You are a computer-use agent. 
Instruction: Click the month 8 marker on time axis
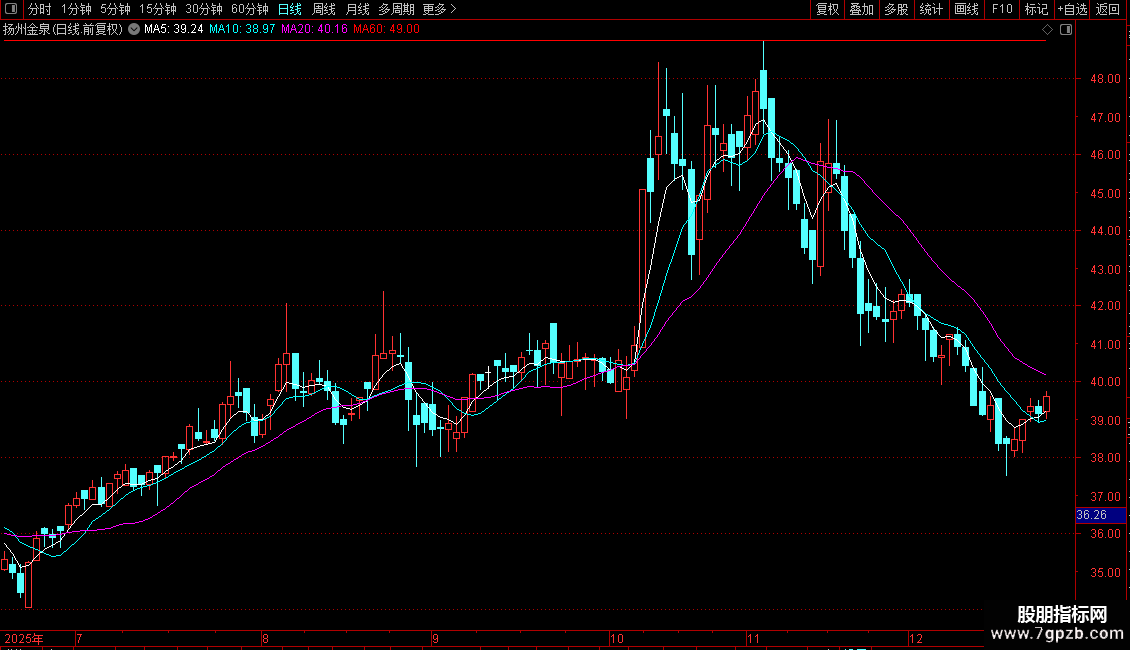pos(265,639)
